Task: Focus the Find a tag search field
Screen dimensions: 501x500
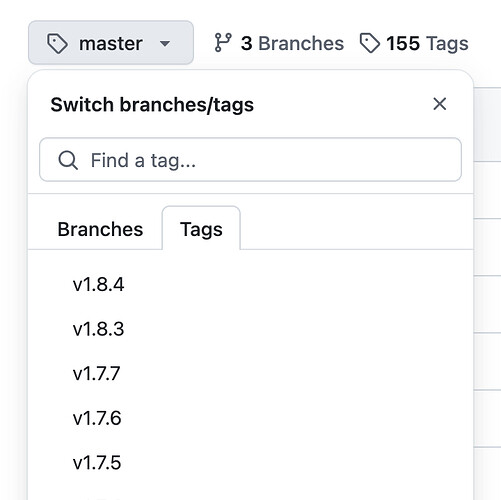Action: 250,160
